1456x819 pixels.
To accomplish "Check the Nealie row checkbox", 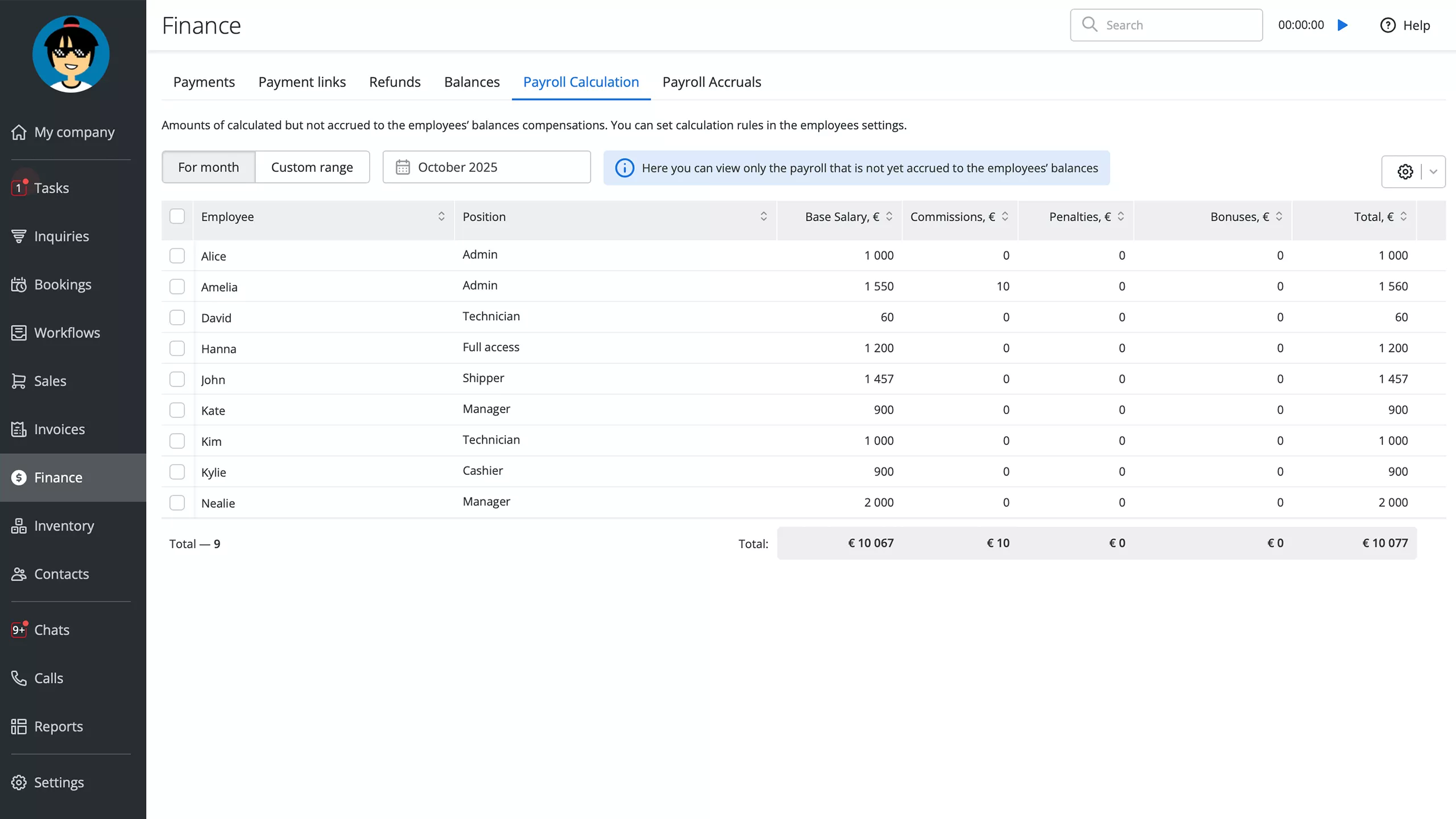I will (x=177, y=502).
